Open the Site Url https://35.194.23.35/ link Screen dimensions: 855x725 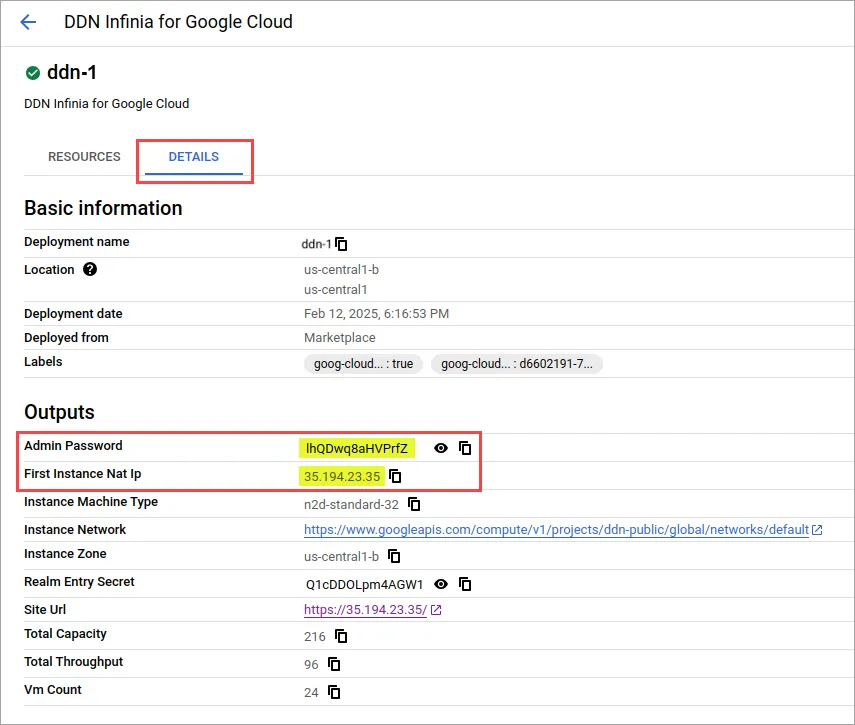365,610
